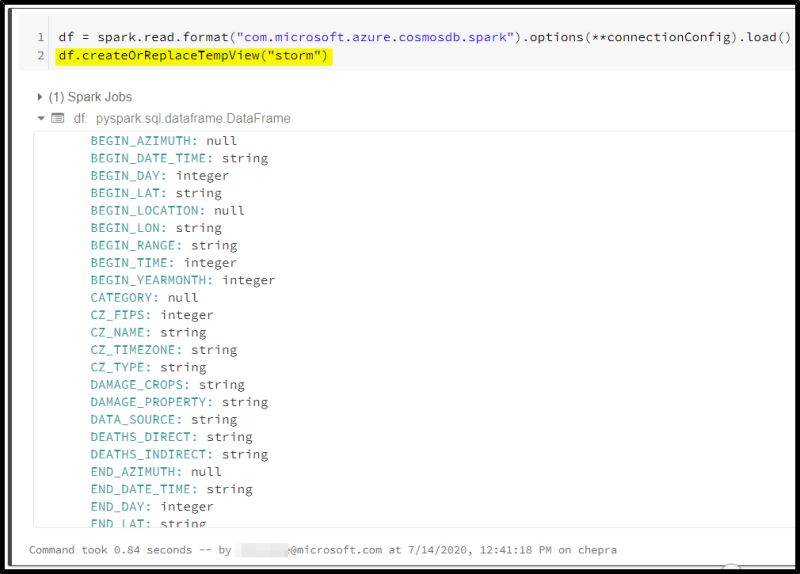The height and width of the screenshot is (574, 800).
Task: Click code line 1 with spark.read.format
Action: pyautogui.click(x=424, y=37)
